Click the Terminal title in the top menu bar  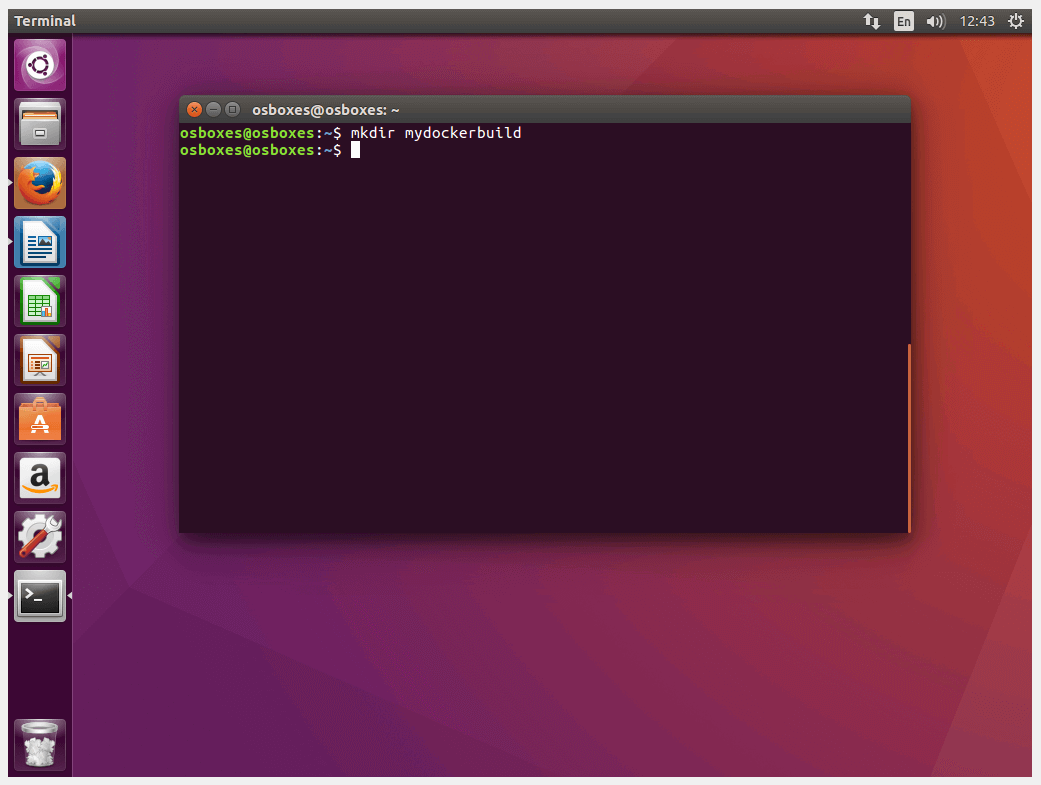(x=44, y=20)
